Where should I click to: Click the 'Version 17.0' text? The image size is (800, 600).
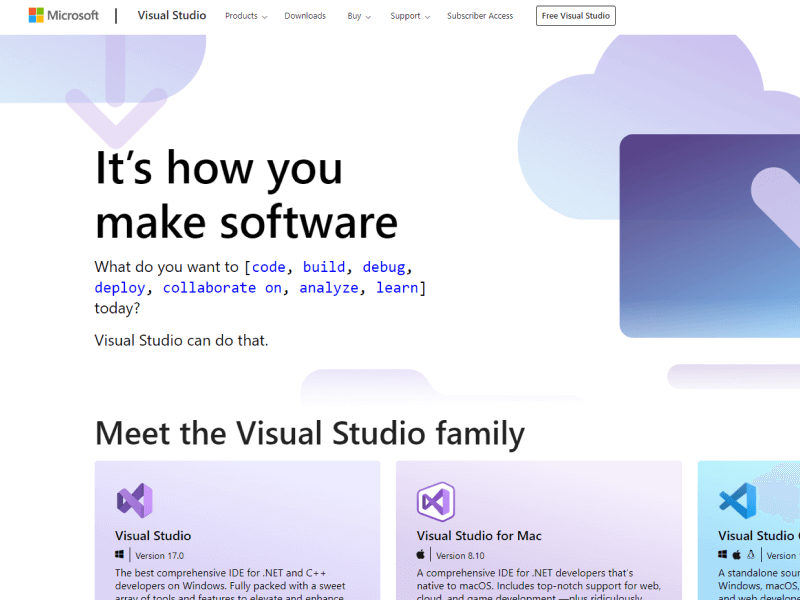[159, 556]
